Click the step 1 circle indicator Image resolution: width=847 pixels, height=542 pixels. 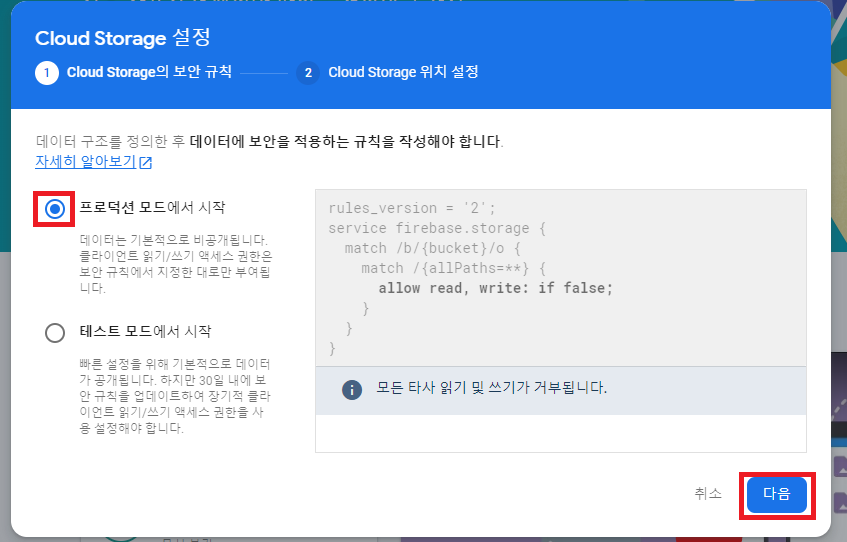(47, 72)
